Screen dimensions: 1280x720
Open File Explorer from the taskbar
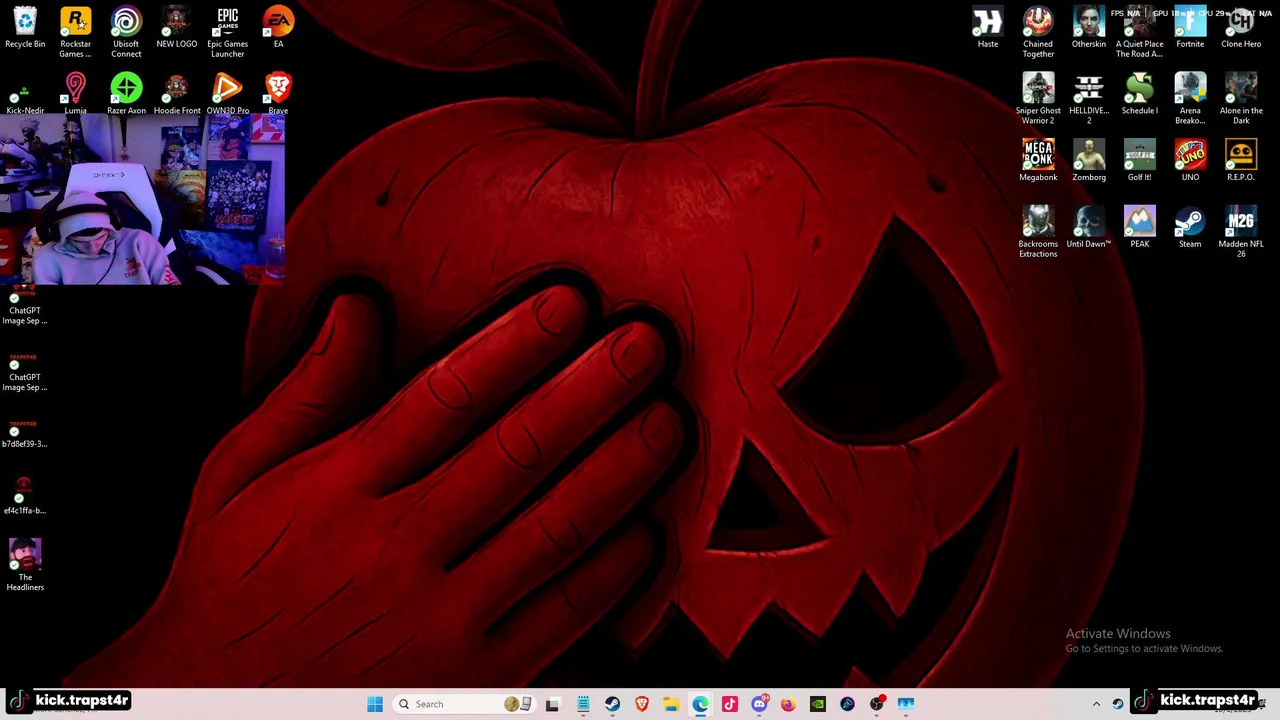pyautogui.click(x=671, y=704)
